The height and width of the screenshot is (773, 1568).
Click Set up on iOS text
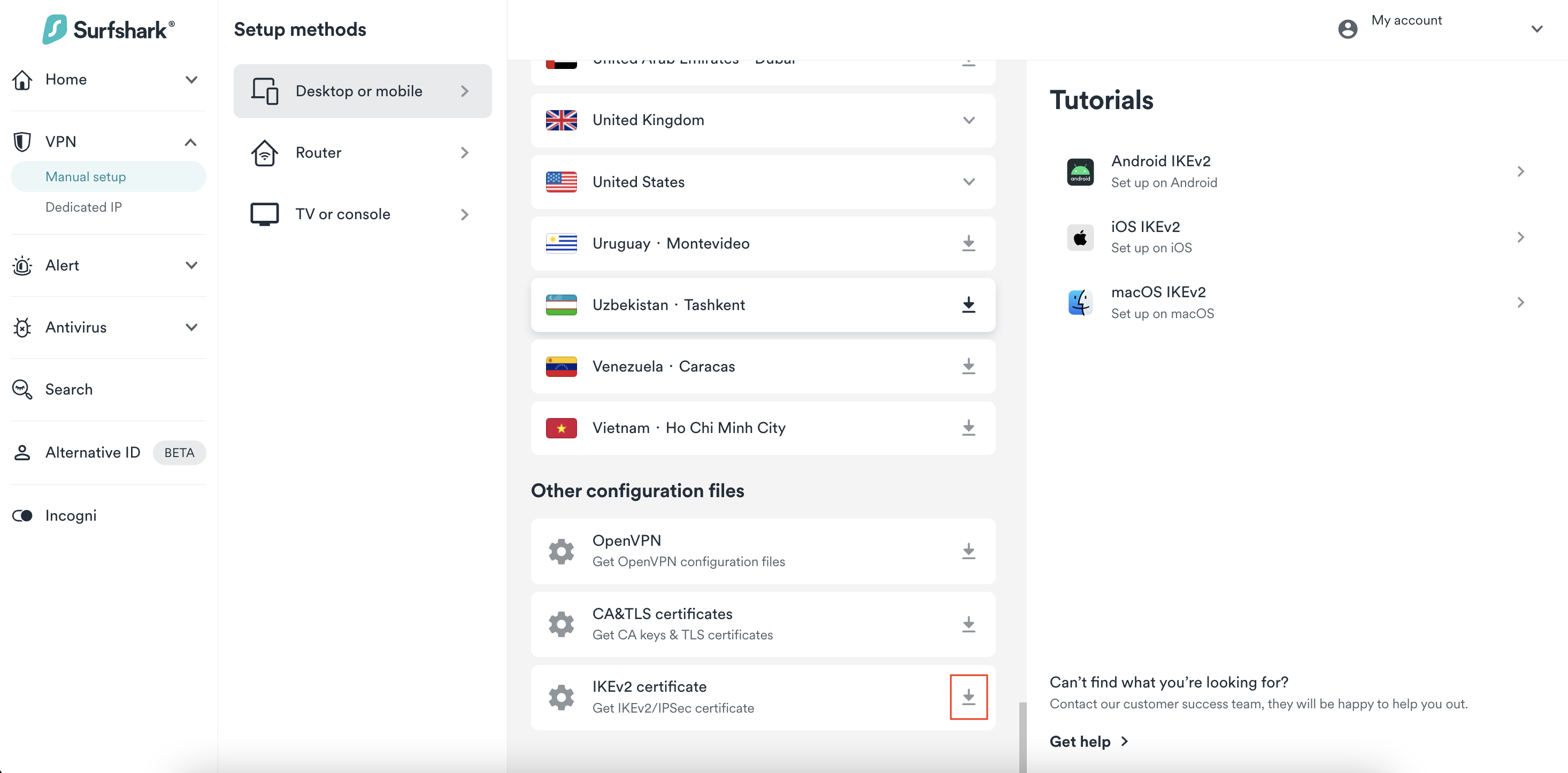pos(1151,248)
